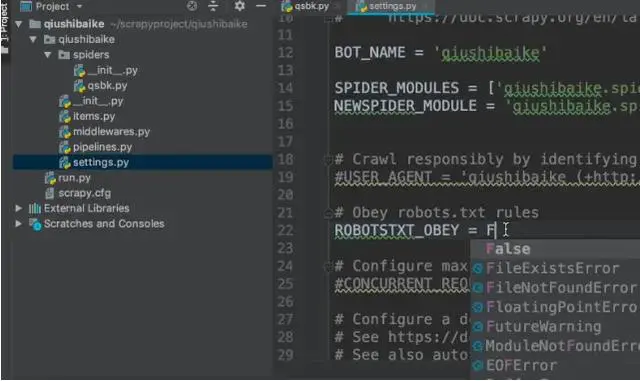This screenshot has height=381, width=640.
Task: Collapse the spiders folder
Action: tap(48, 54)
